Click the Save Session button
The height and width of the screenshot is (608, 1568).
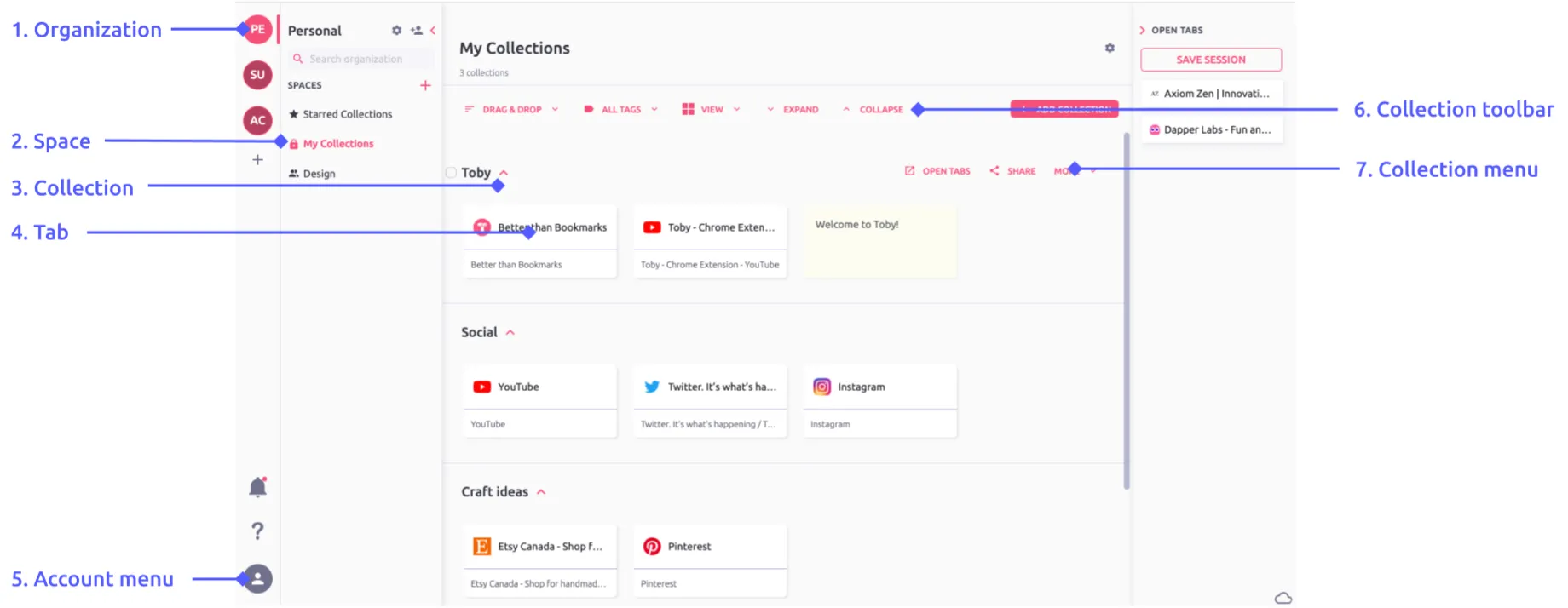tap(1211, 60)
